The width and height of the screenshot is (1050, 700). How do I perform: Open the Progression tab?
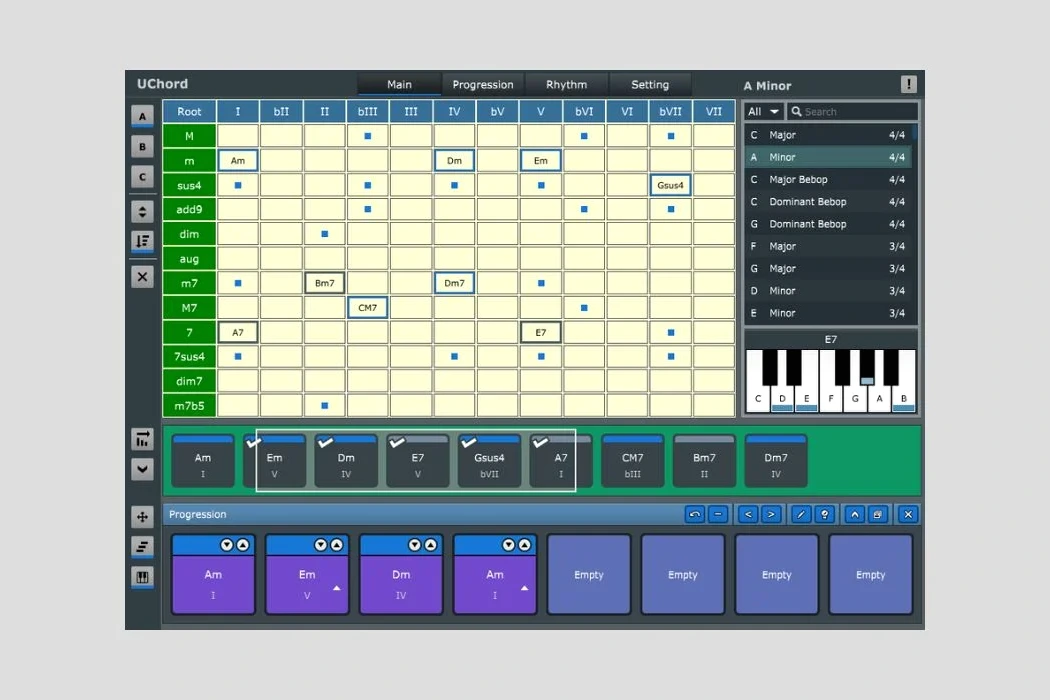[x=483, y=84]
